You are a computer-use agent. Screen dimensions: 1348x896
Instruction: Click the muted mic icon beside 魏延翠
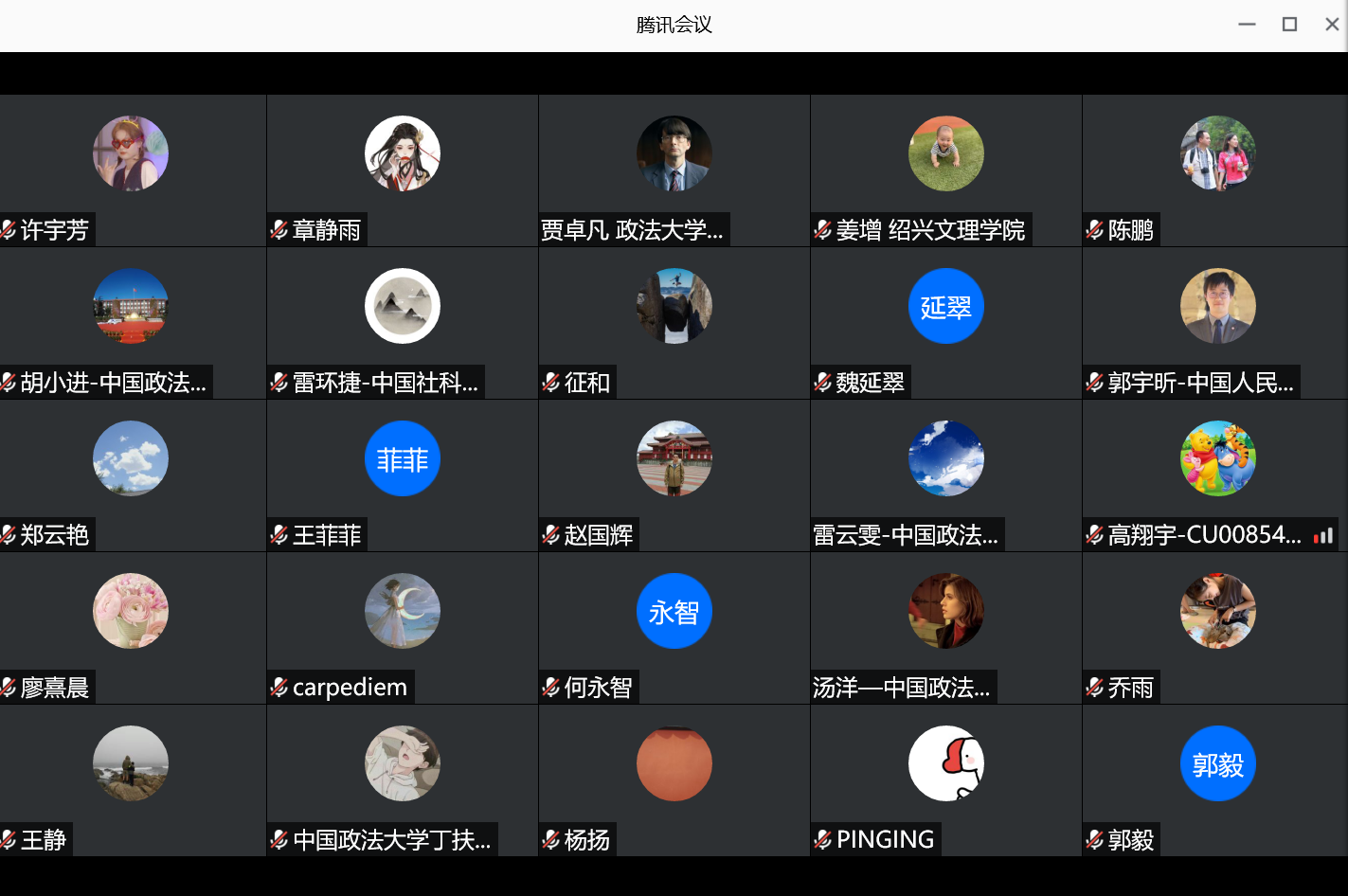point(822,382)
